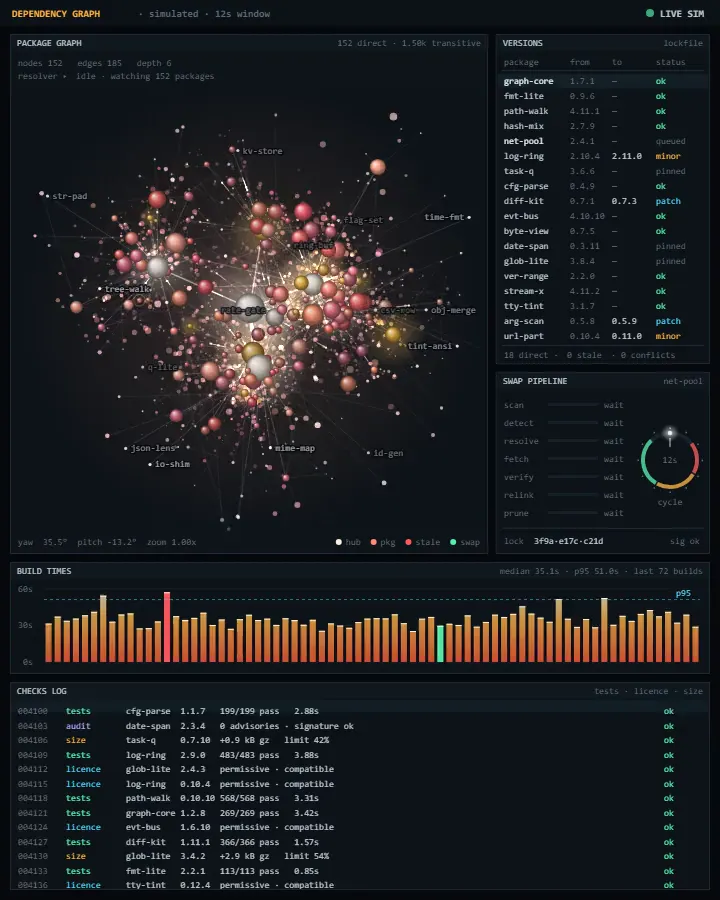Click the lock hash 3f9a-e17c-c21d
Screen dimensions: 720x900
click(568, 541)
